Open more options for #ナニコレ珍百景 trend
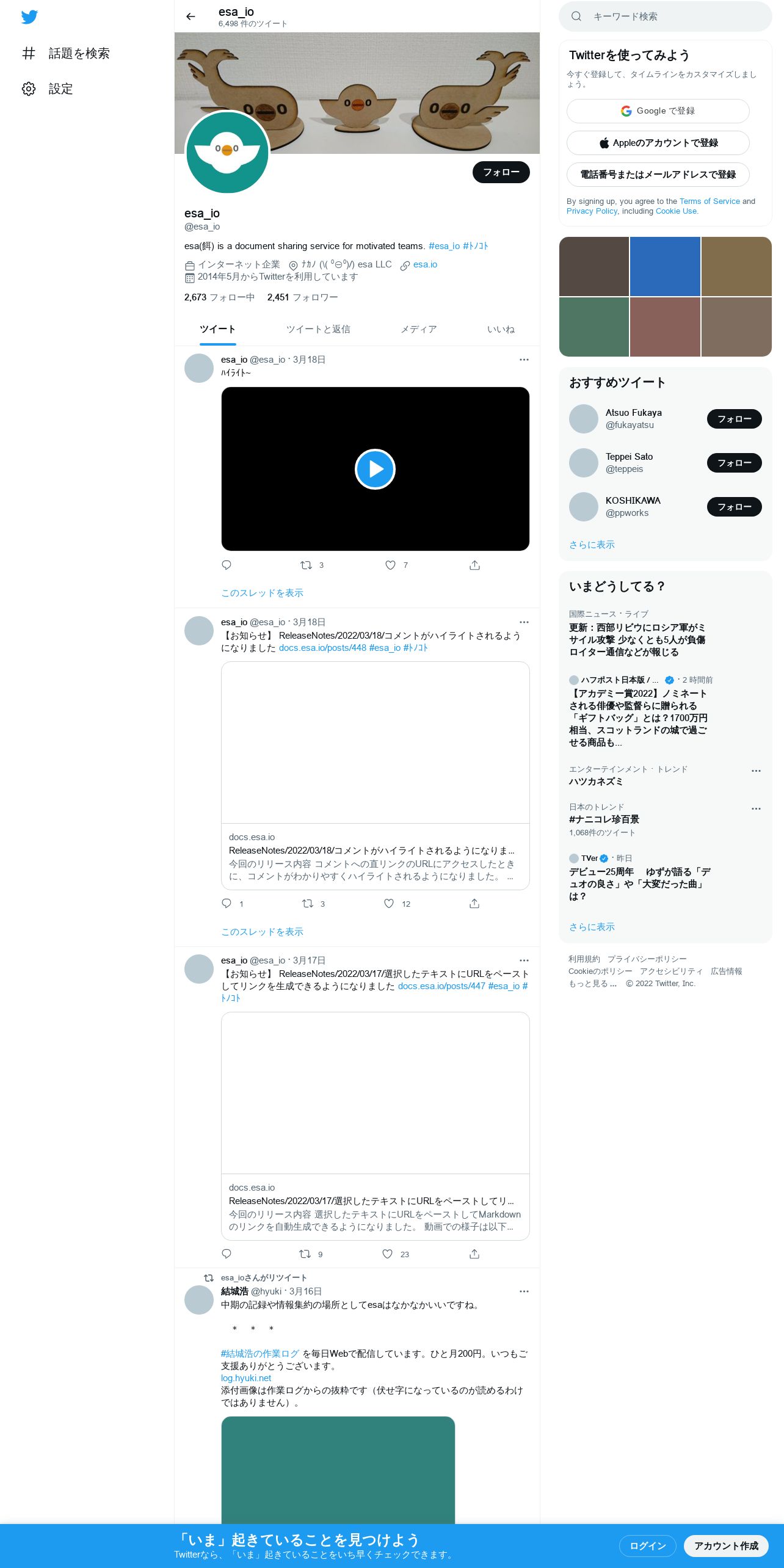 point(756,808)
